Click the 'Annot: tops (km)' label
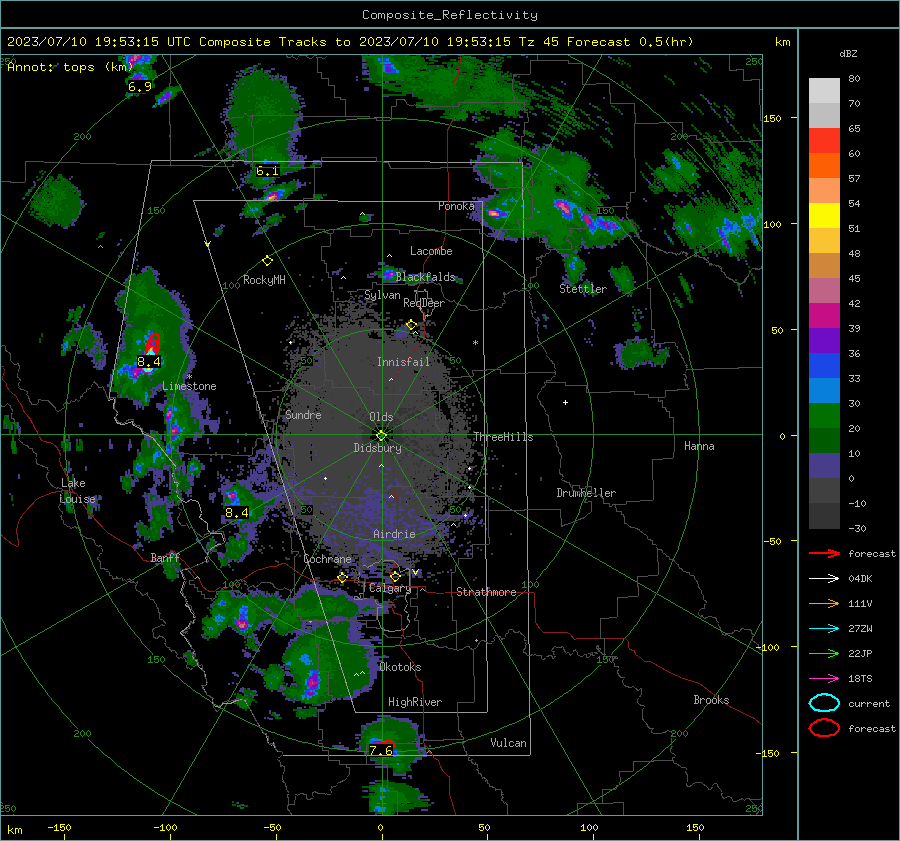 click(70, 67)
